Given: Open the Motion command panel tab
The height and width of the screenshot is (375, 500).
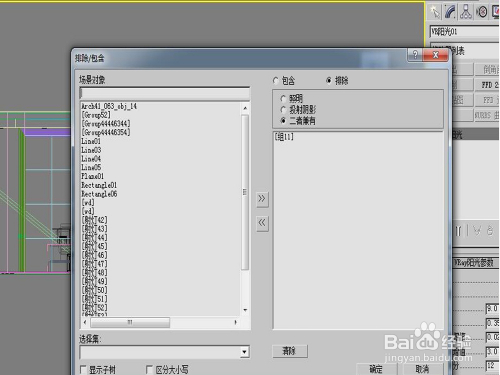Looking at the screenshot, I should (481, 12).
